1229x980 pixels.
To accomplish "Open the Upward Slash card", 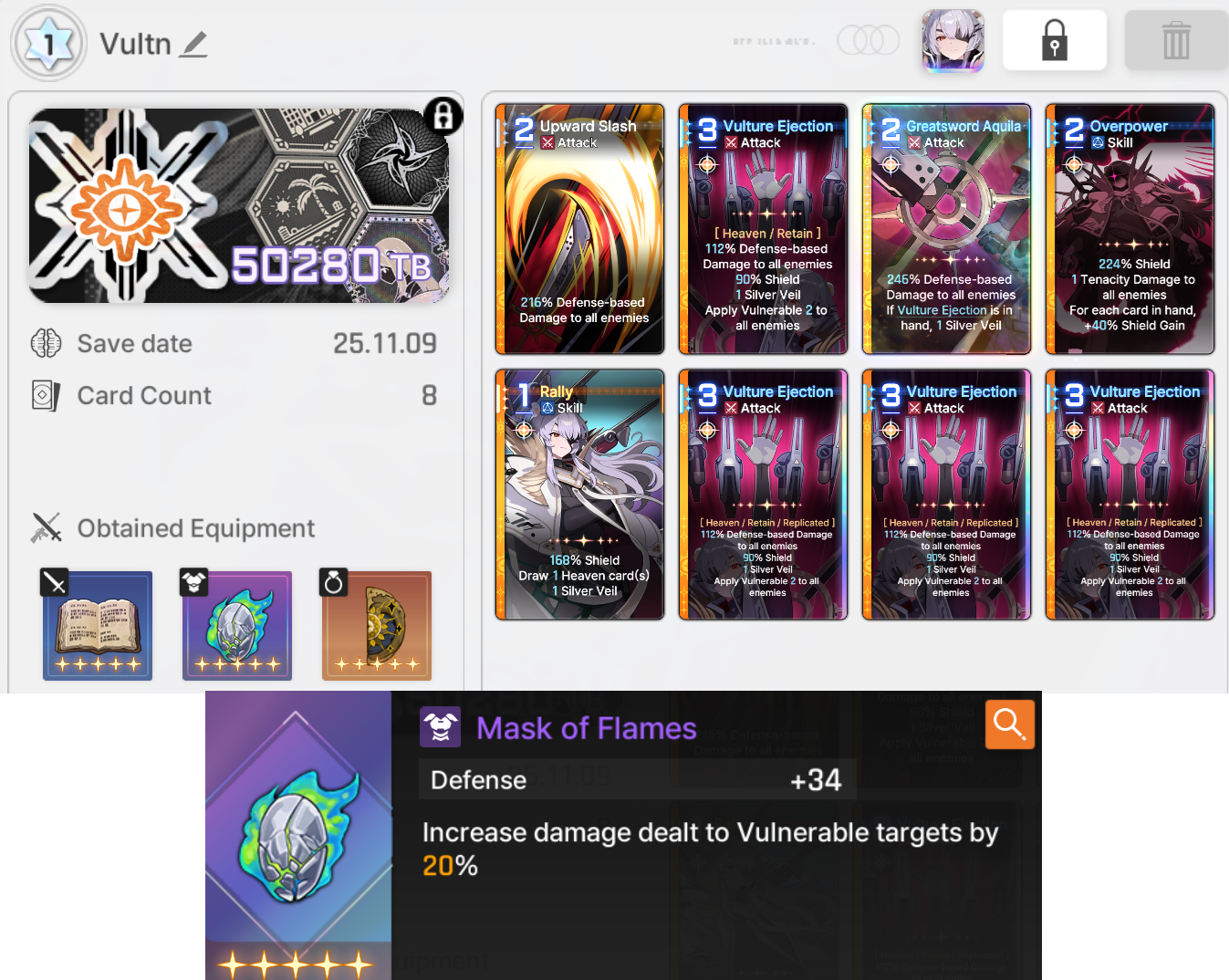I will tap(580, 229).
